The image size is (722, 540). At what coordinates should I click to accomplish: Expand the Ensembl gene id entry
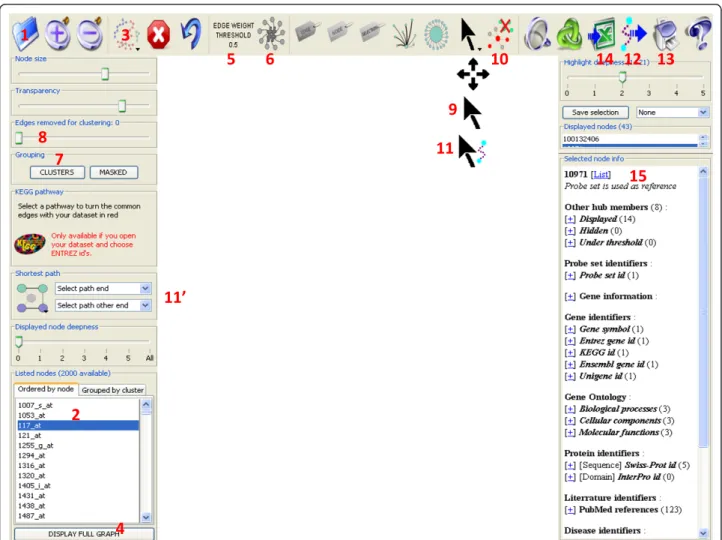point(570,365)
